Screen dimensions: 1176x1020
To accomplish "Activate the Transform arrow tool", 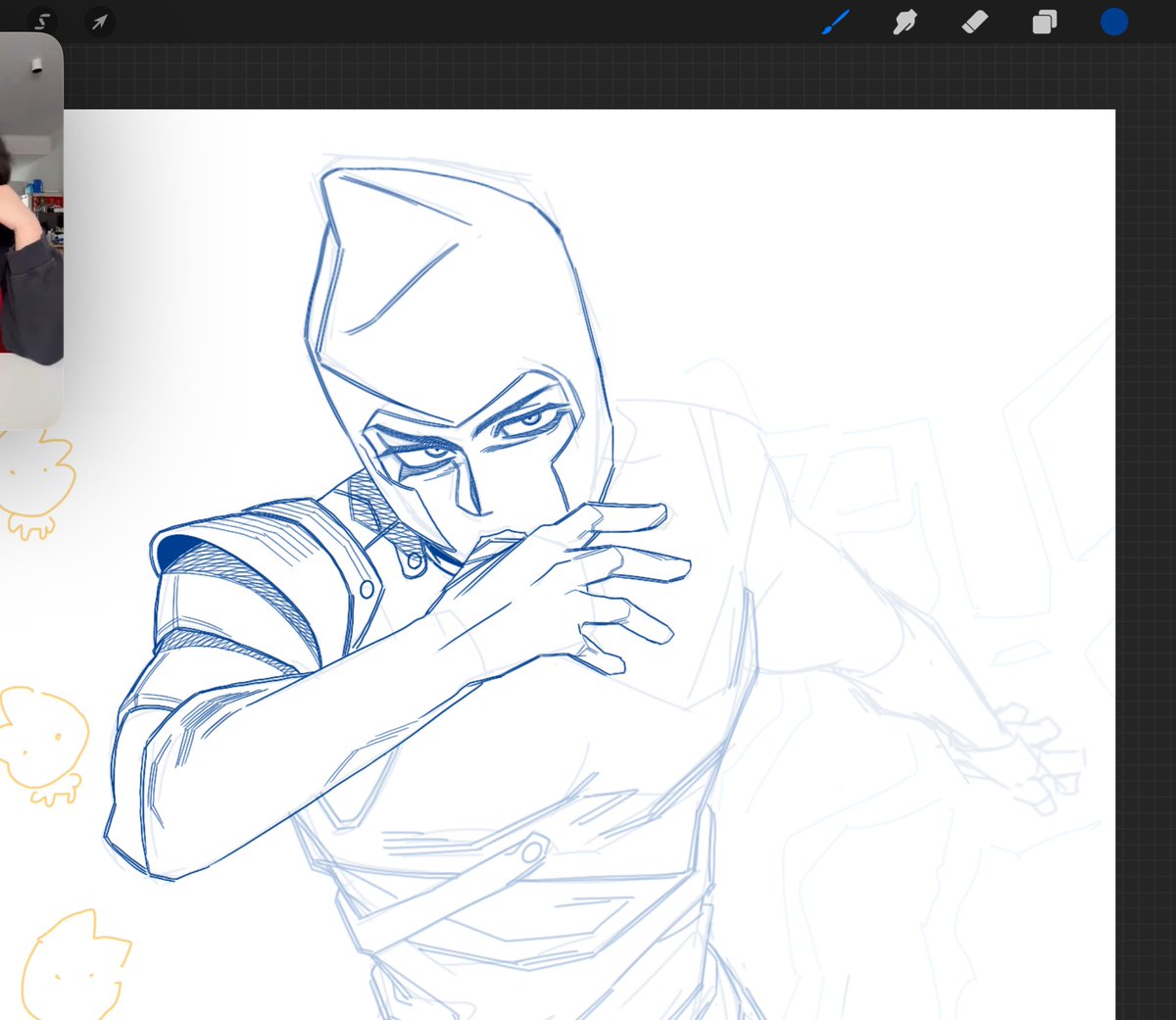I will (99, 21).
